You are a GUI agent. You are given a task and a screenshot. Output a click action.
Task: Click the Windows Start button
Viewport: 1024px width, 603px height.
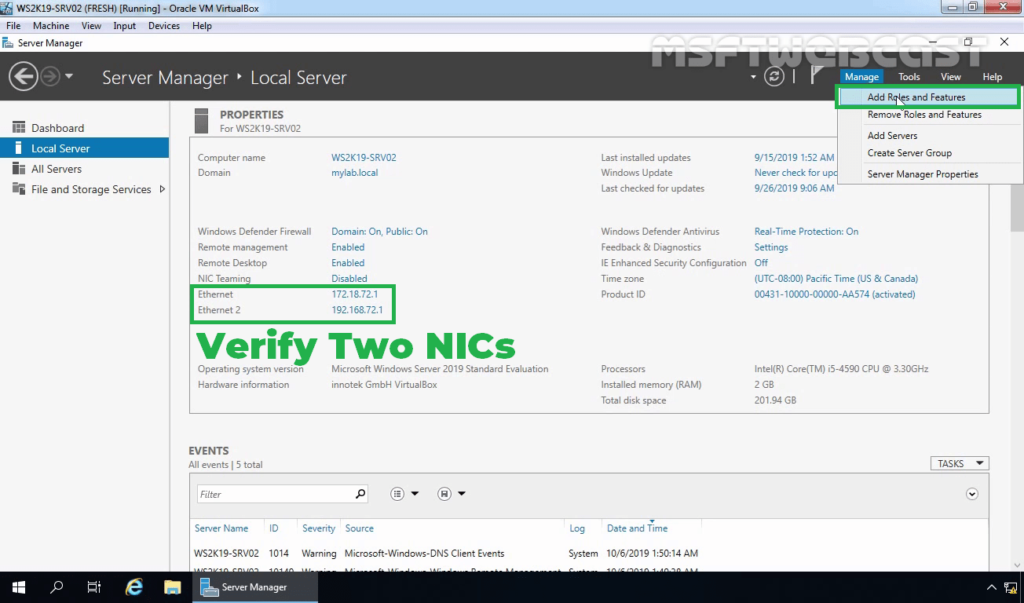[18, 587]
